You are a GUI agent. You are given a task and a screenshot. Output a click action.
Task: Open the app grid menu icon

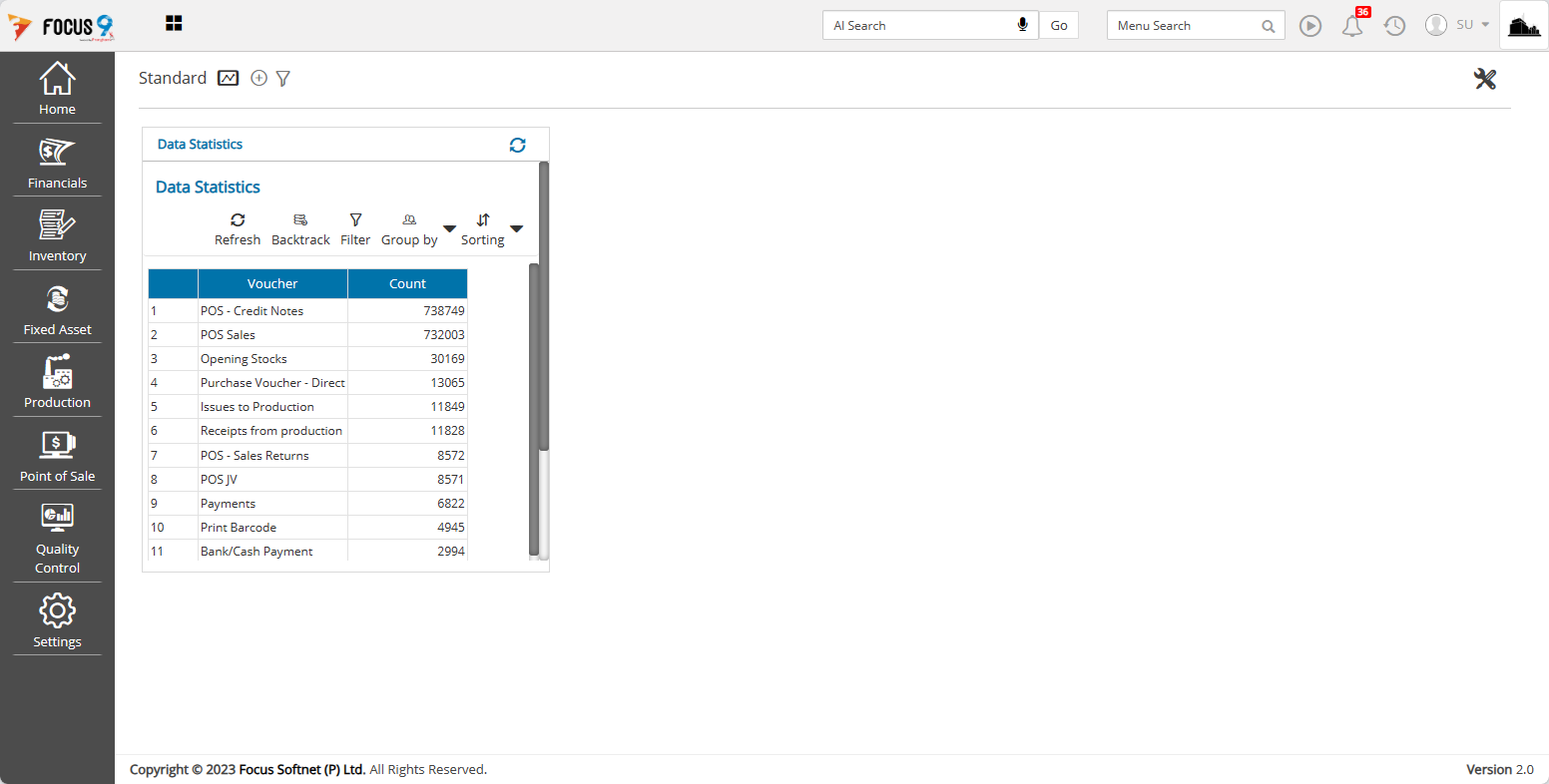coord(174,23)
